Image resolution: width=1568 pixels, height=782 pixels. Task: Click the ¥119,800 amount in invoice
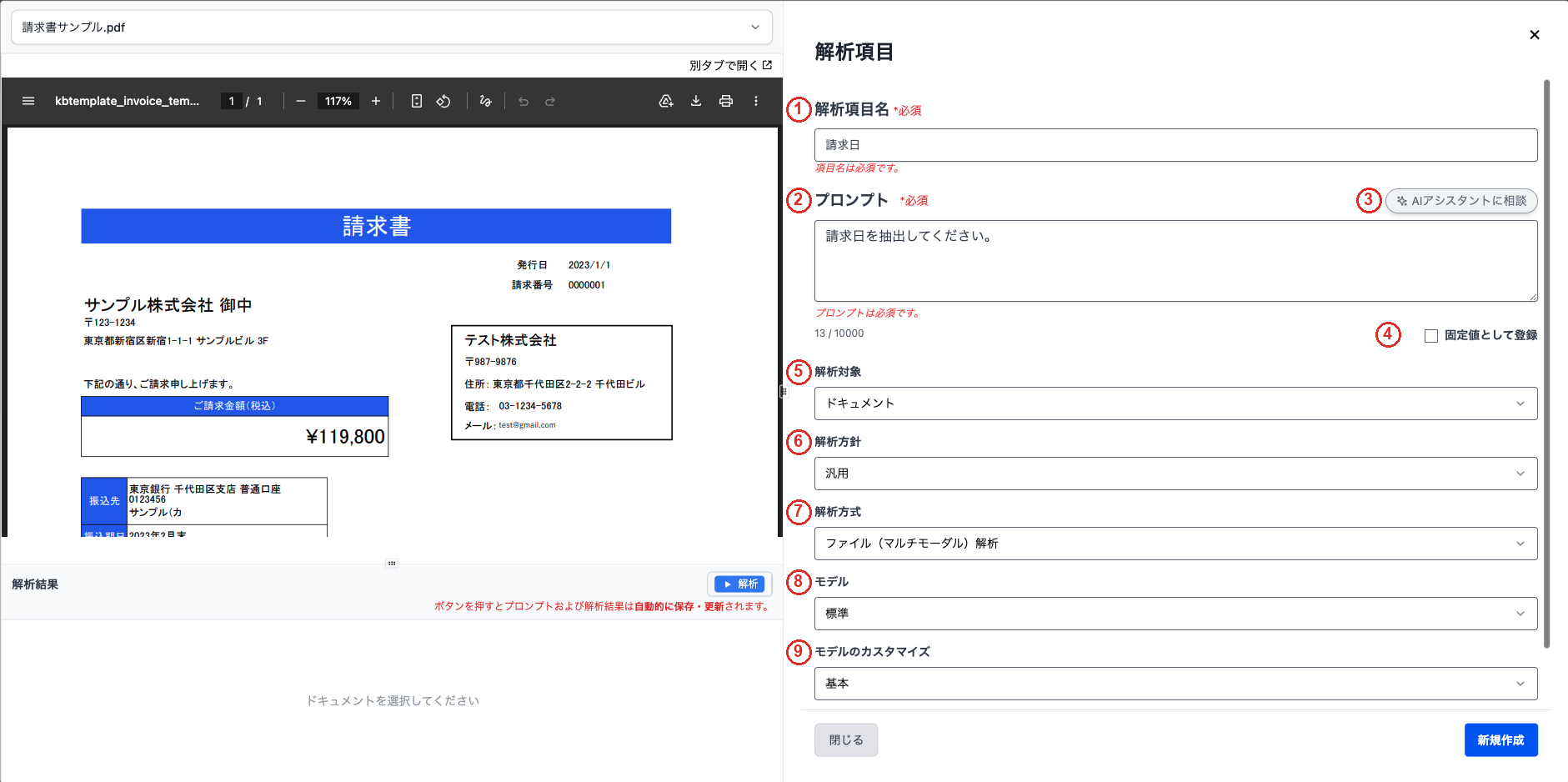pos(345,437)
